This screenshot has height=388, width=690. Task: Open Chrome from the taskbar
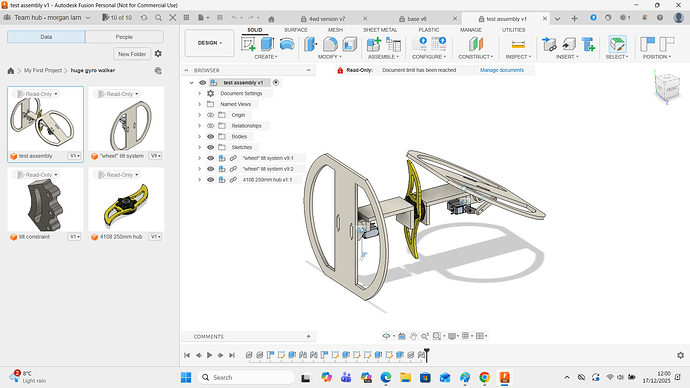coord(484,377)
